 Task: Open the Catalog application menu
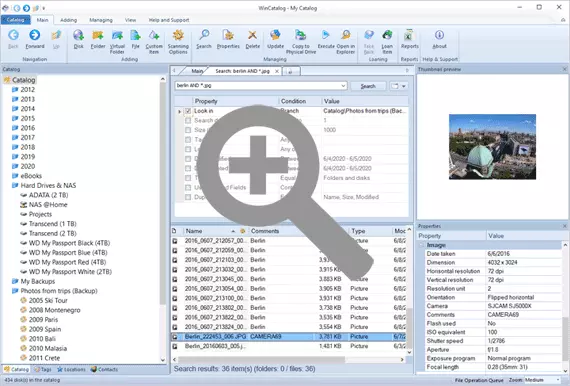coord(15,20)
